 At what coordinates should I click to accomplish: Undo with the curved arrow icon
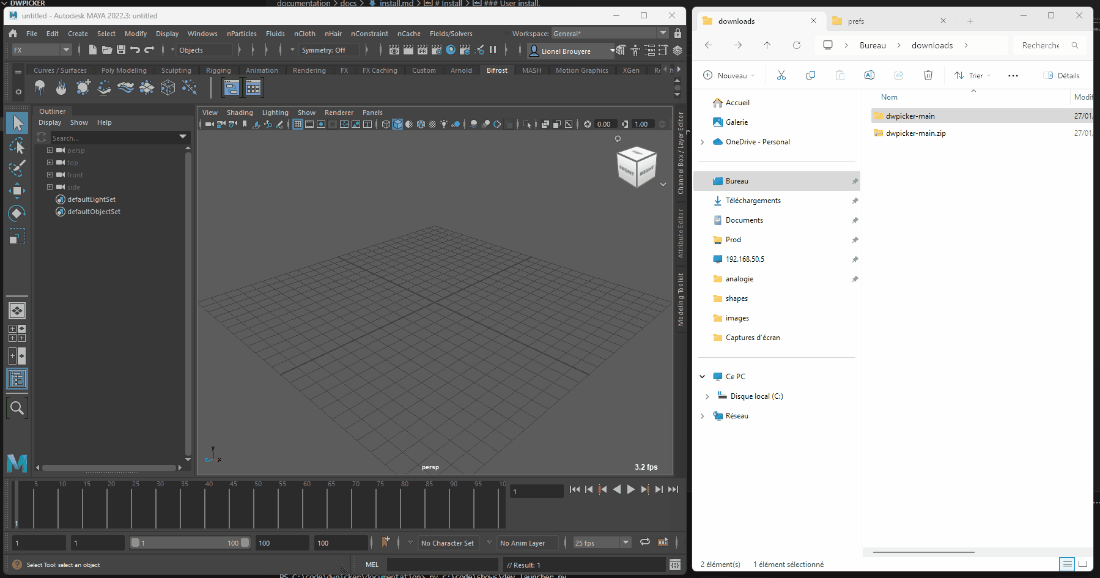pyautogui.click(x=135, y=50)
